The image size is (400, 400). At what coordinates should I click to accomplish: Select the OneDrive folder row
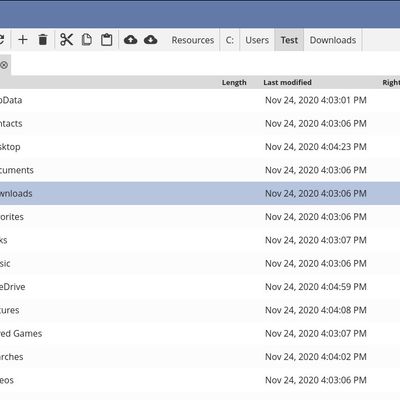coord(200,287)
